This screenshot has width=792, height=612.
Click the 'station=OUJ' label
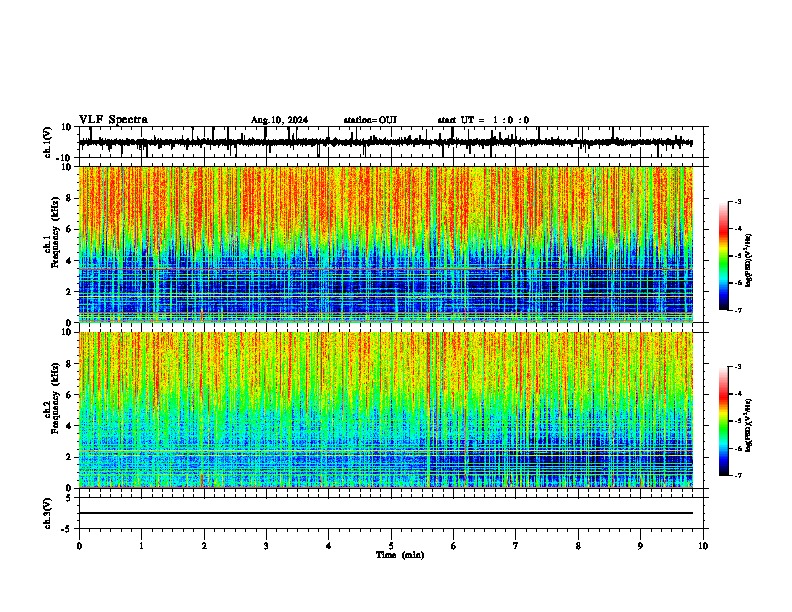370,120
